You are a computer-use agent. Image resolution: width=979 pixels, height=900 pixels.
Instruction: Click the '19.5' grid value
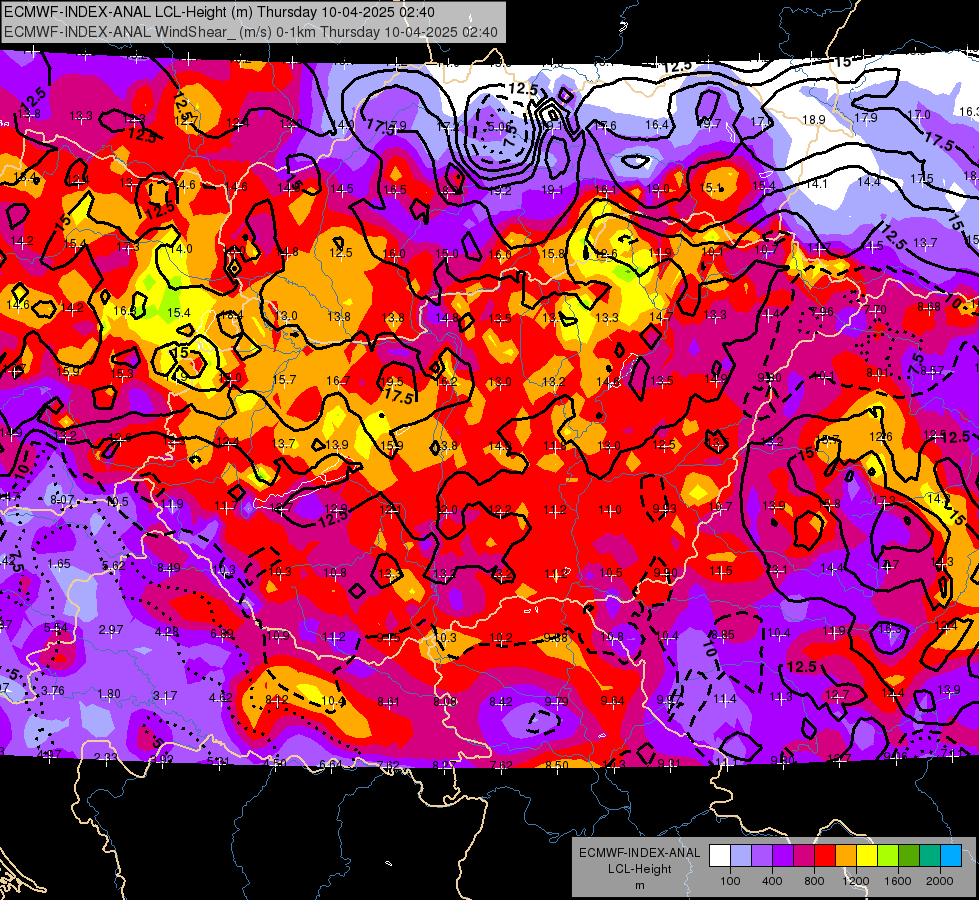click(x=392, y=382)
